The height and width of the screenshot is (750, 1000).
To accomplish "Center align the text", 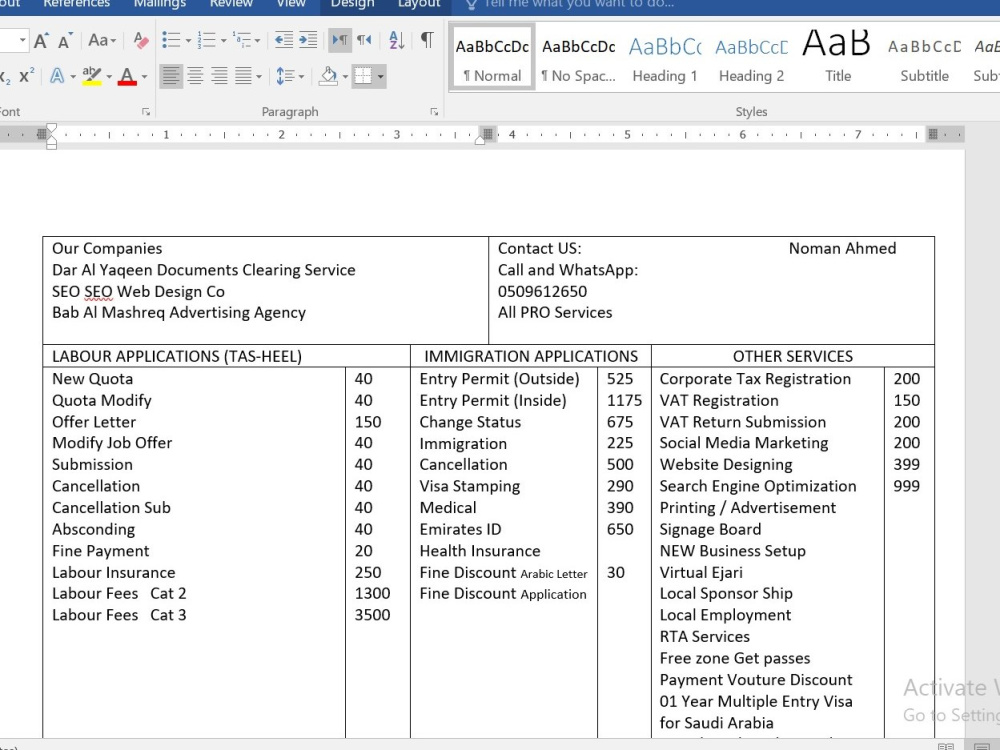I will click(x=195, y=77).
